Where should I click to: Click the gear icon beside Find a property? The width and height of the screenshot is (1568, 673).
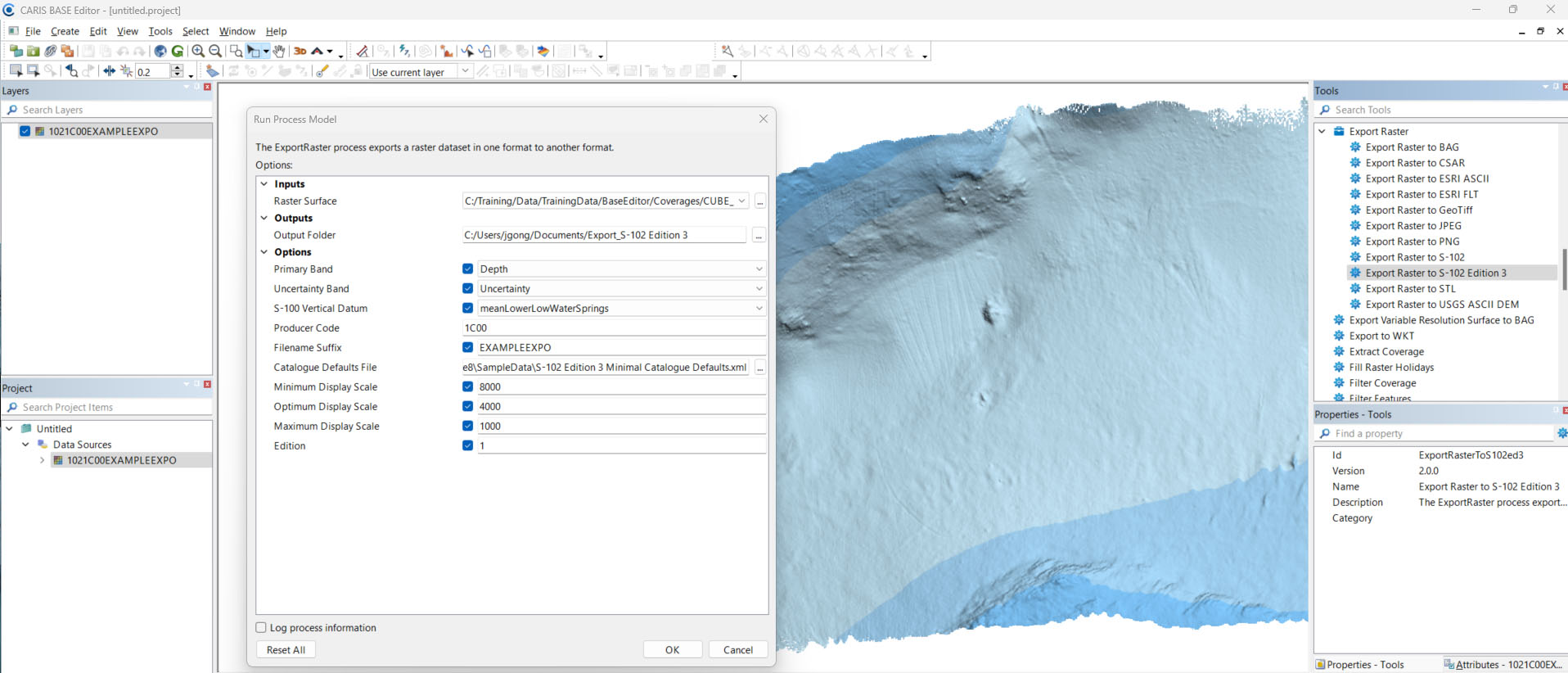point(1561,433)
